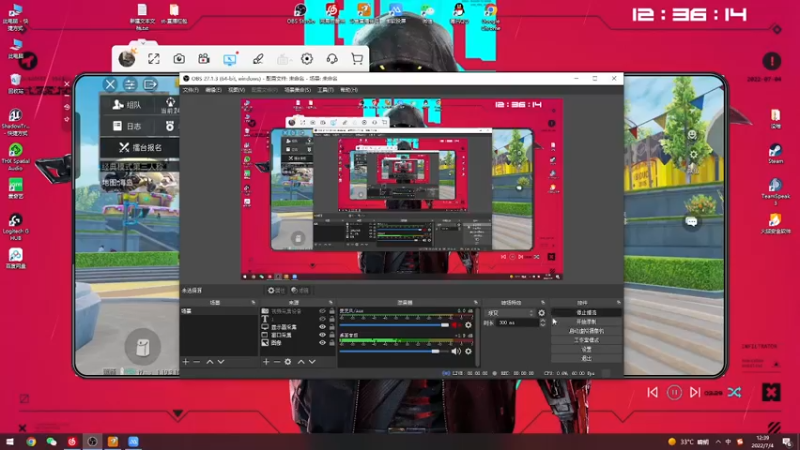Click the profile avatar in floating toolbar
The width and height of the screenshot is (800, 450).
point(127,59)
